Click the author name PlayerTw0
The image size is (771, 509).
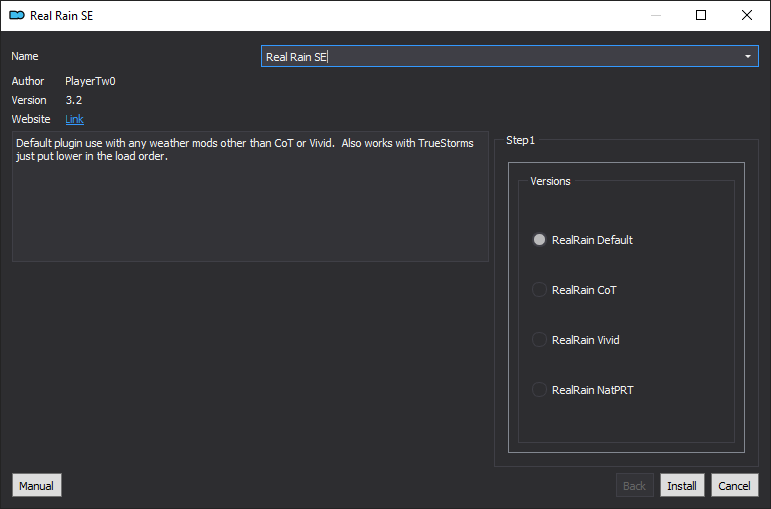click(90, 81)
